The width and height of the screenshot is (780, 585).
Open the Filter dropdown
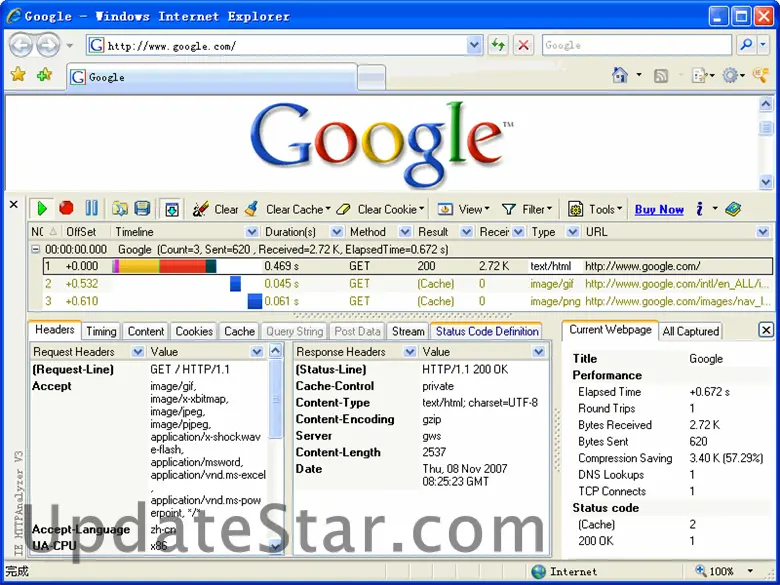click(527, 209)
